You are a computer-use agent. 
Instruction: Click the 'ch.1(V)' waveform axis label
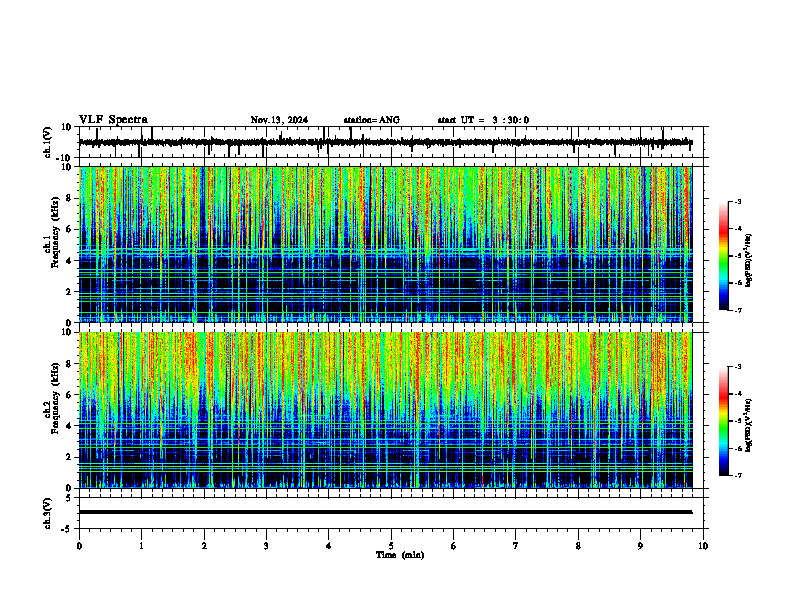[48, 142]
